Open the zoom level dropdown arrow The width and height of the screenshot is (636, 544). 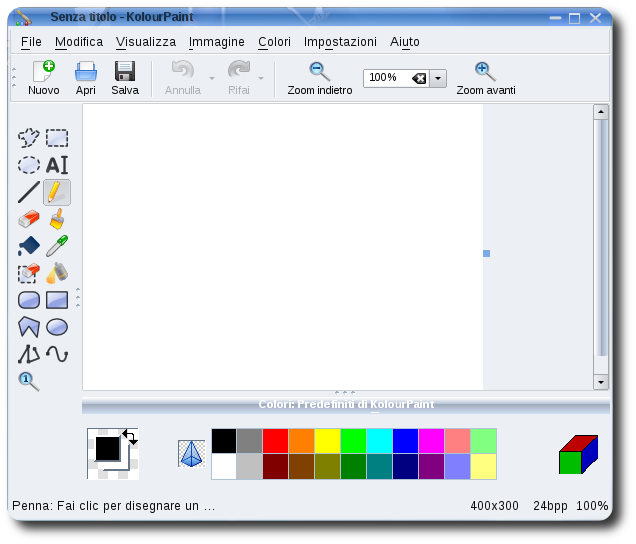click(x=438, y=78)
